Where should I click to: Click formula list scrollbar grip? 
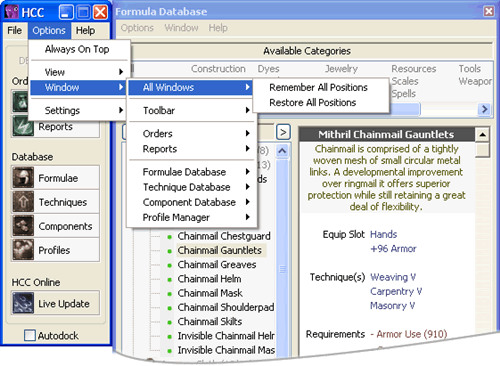point(282,269)
